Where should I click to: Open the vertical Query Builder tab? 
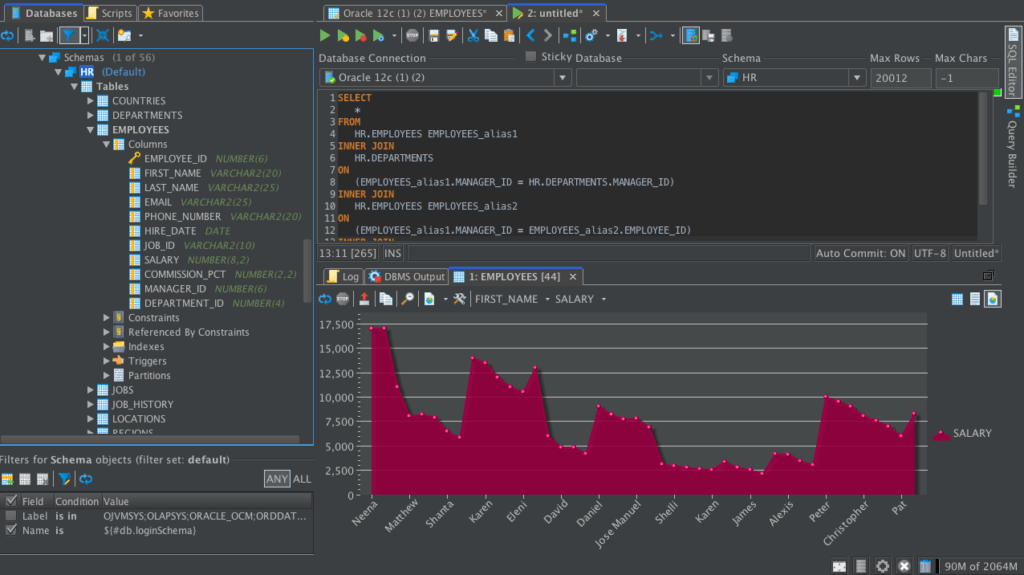point(1012,147)
